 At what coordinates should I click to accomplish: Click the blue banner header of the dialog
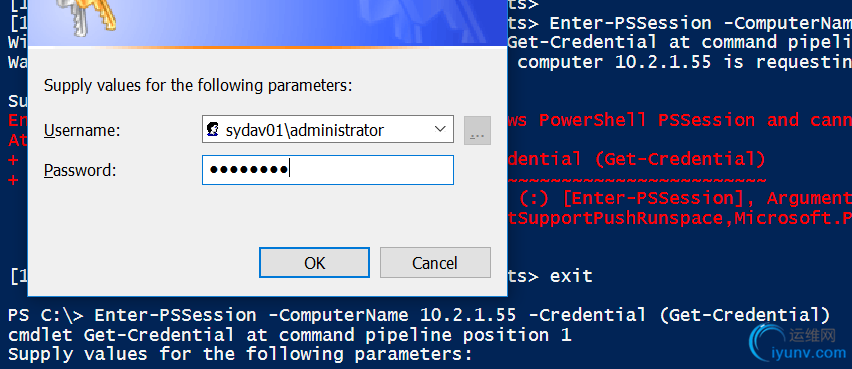point(267,23)
